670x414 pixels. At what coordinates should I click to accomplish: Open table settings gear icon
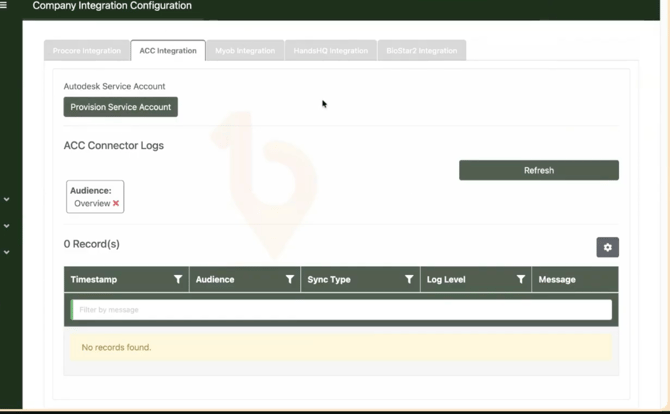608,247
